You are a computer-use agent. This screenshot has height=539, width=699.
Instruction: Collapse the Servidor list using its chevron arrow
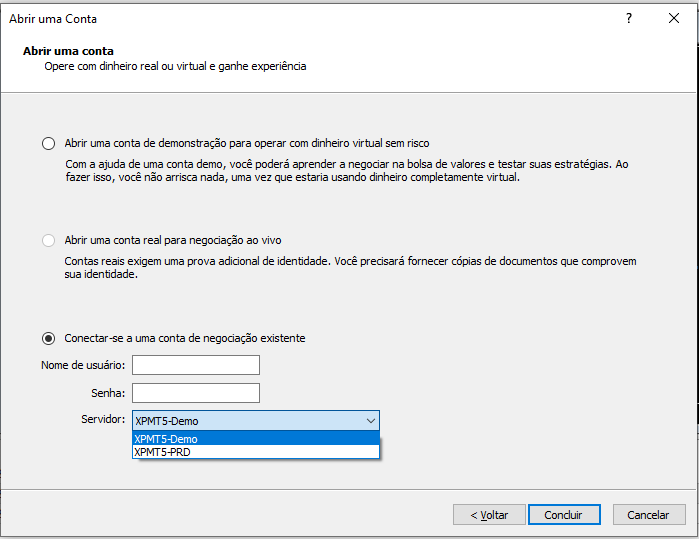tap(370, 421)
